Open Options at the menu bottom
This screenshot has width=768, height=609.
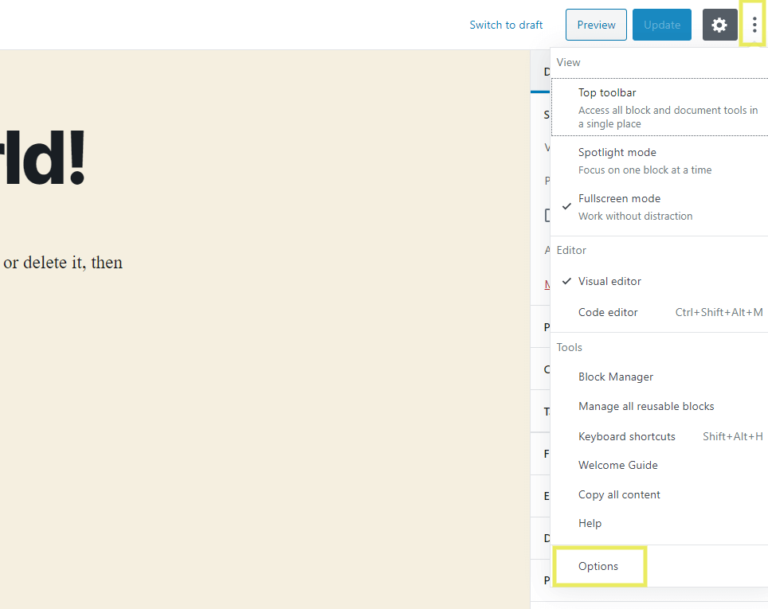(x=599, y=566)
